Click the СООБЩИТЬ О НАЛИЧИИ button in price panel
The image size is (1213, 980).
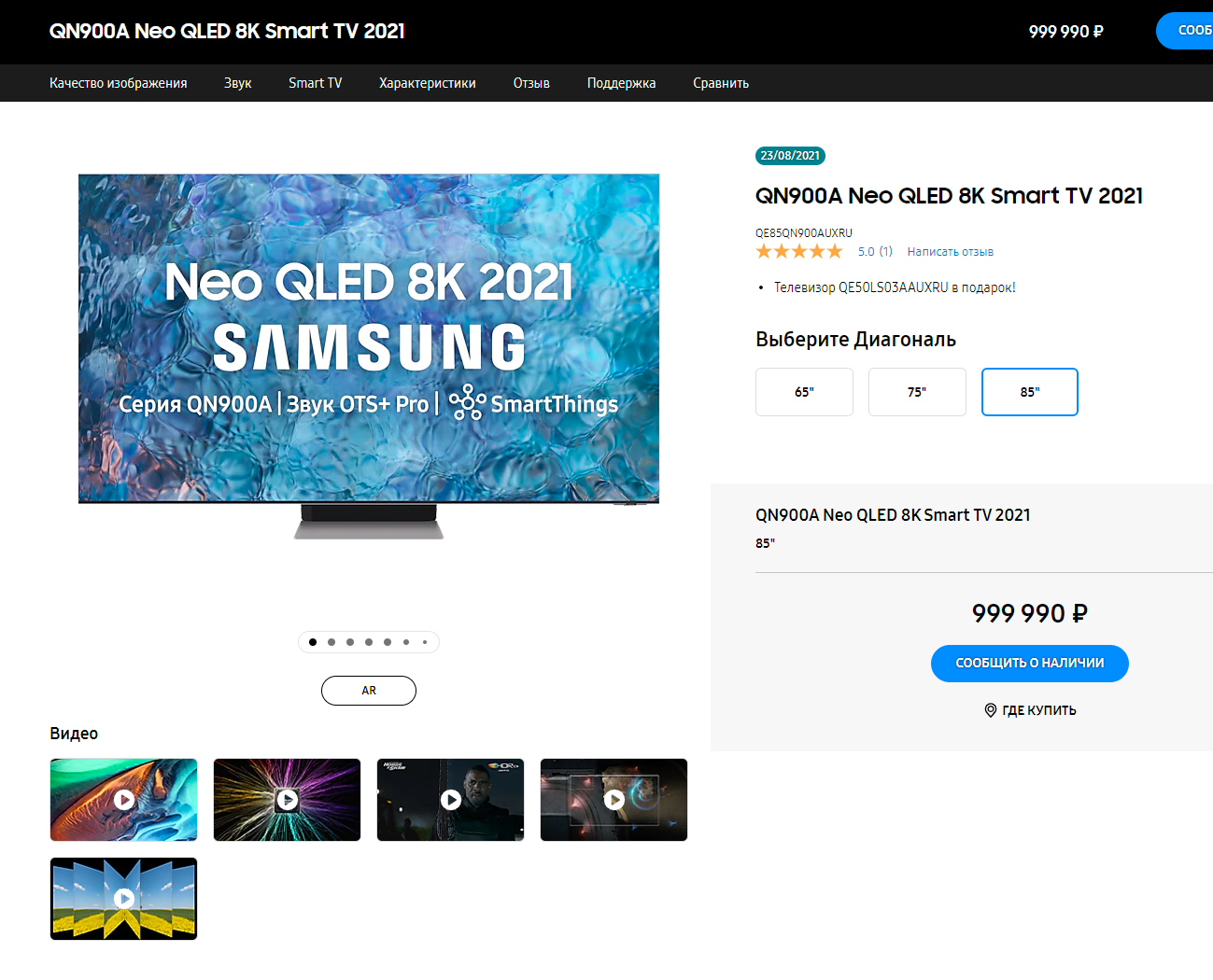1030,664
